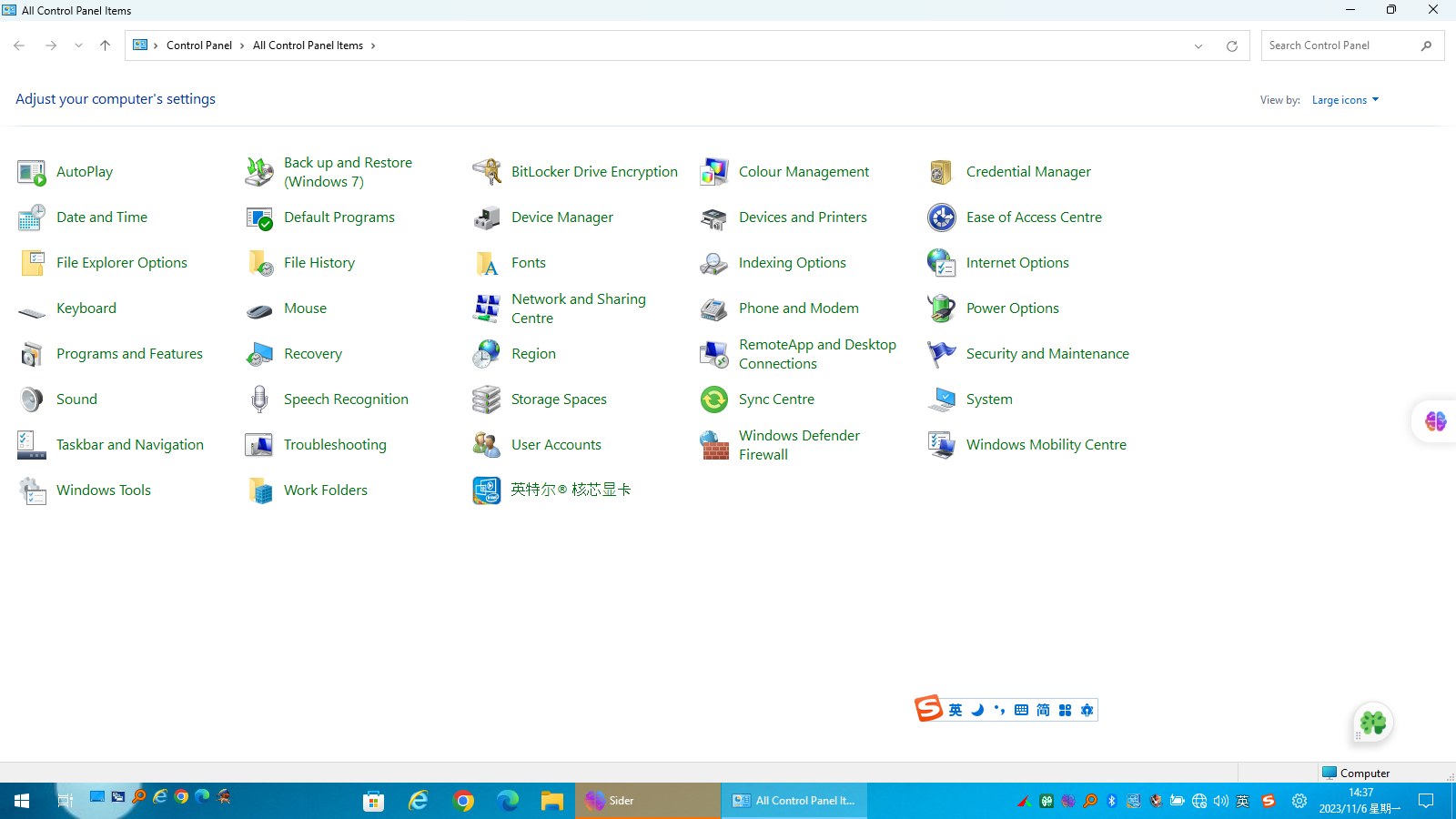
Task: Click All Control Panel Items breadcrumb
Action: [x=308, y=45]
